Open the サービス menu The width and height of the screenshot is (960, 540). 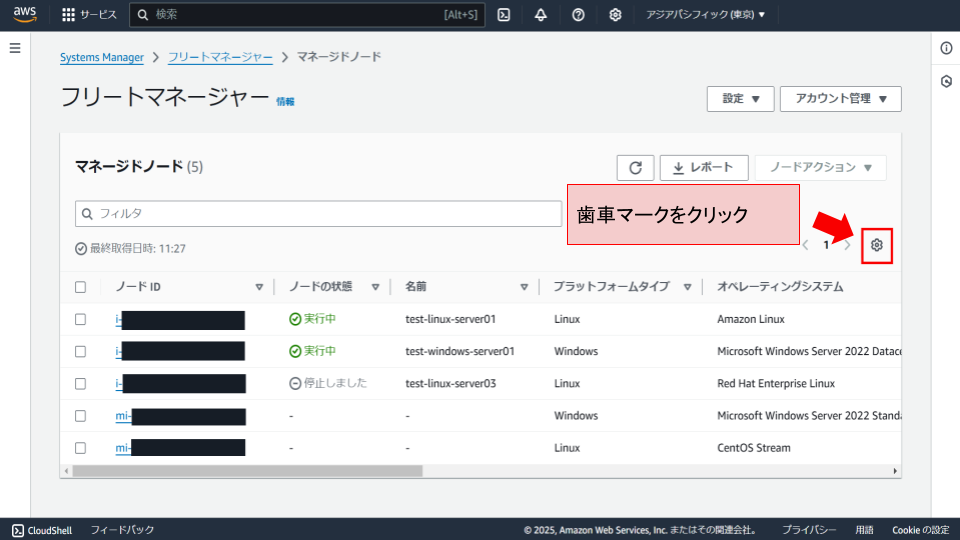pos(89,15)
